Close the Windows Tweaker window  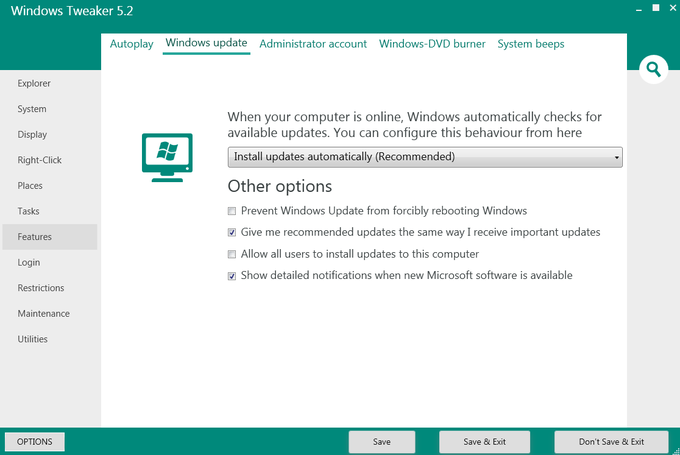[x=673, y=8]
